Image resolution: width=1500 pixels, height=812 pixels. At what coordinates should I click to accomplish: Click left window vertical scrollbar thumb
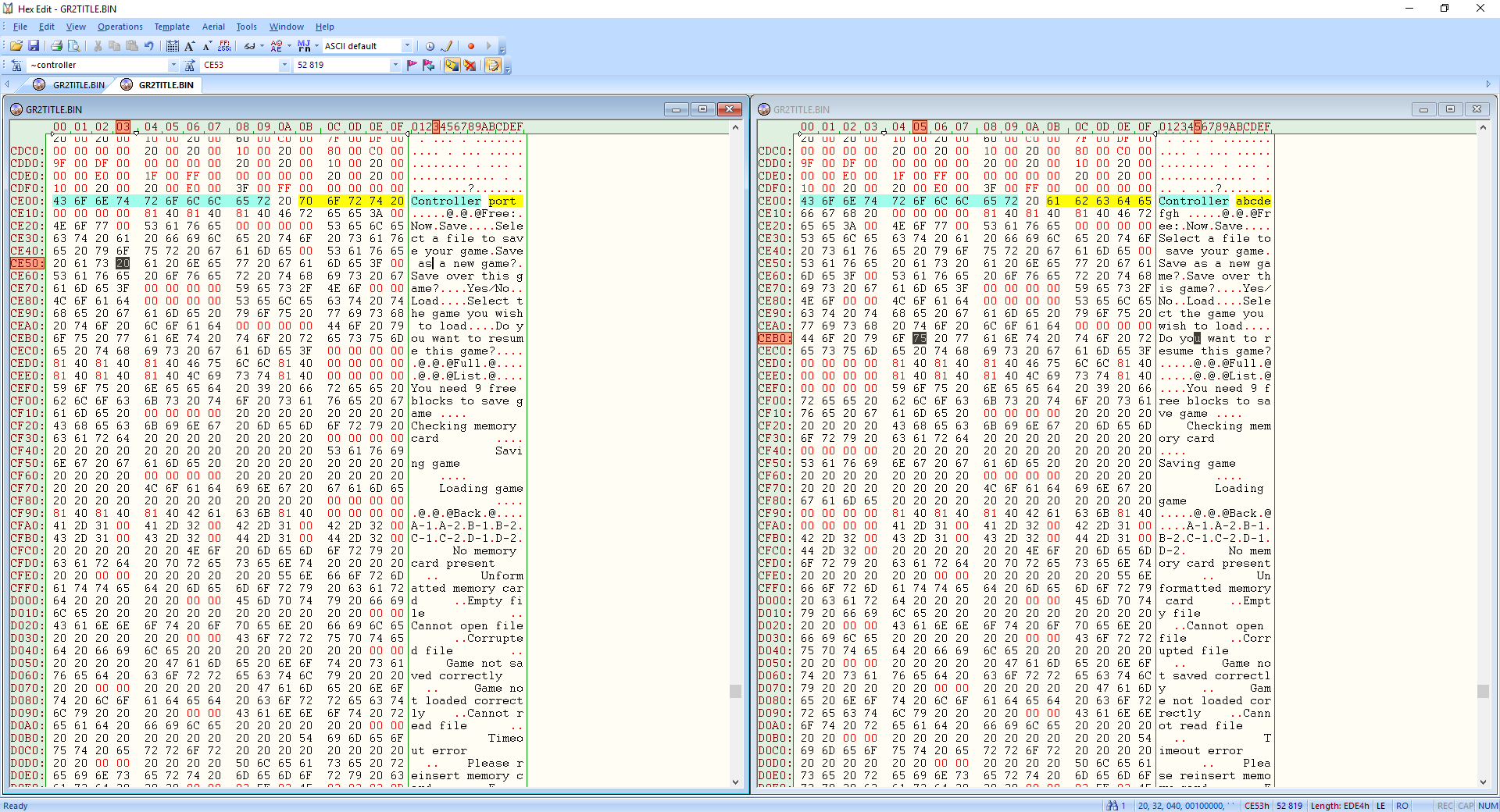coord(735,691)
